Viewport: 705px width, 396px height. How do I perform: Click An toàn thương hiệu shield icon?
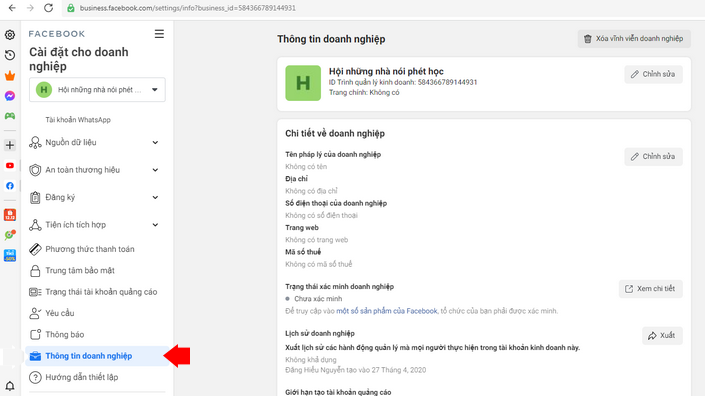point(35,170)
